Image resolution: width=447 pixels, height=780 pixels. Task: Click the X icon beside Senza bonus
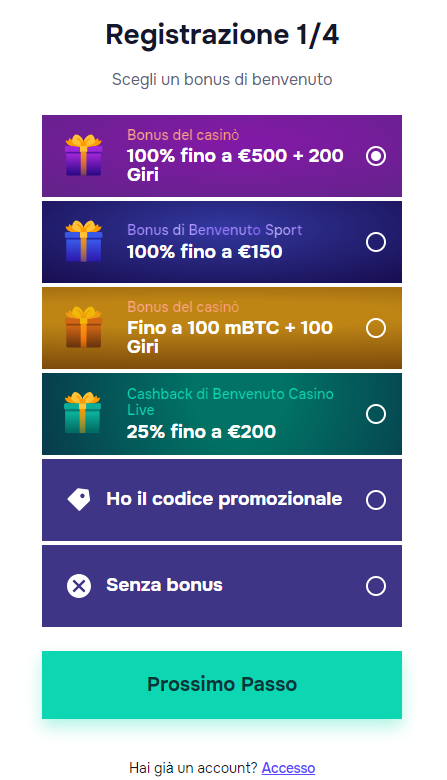pos(79,585)
